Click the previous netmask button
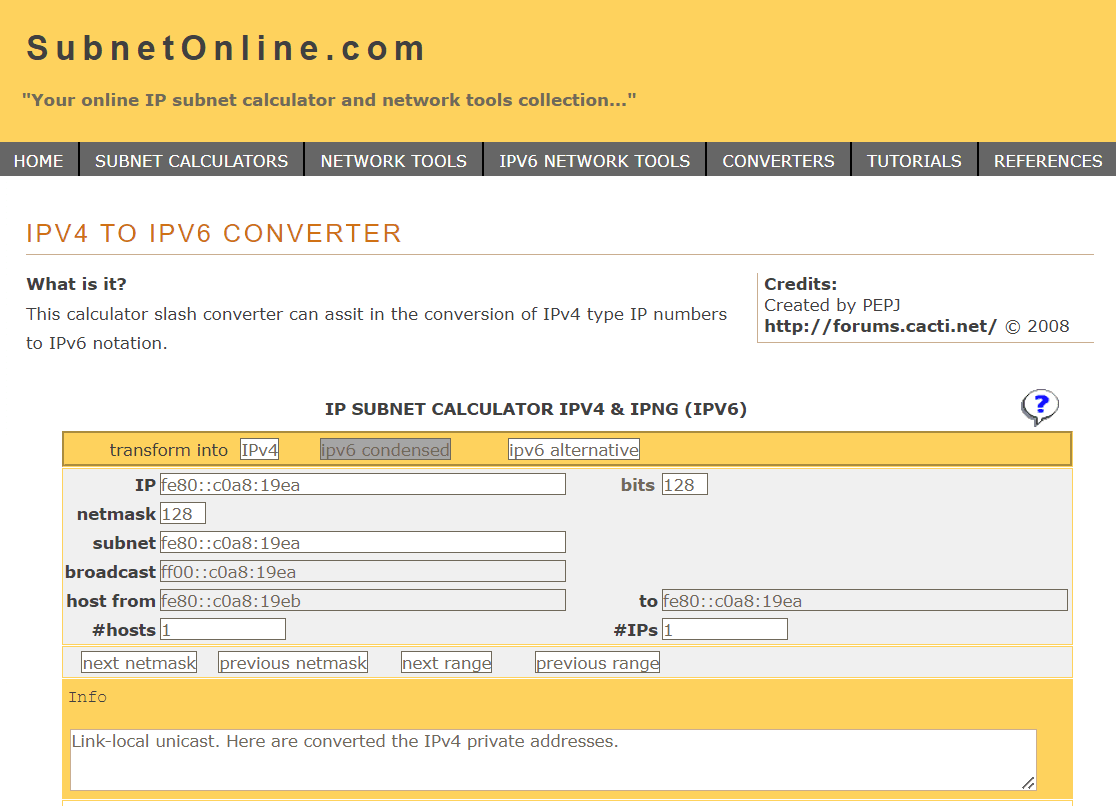The width and height of the screenshot is (1116, 806). point(293,663)
